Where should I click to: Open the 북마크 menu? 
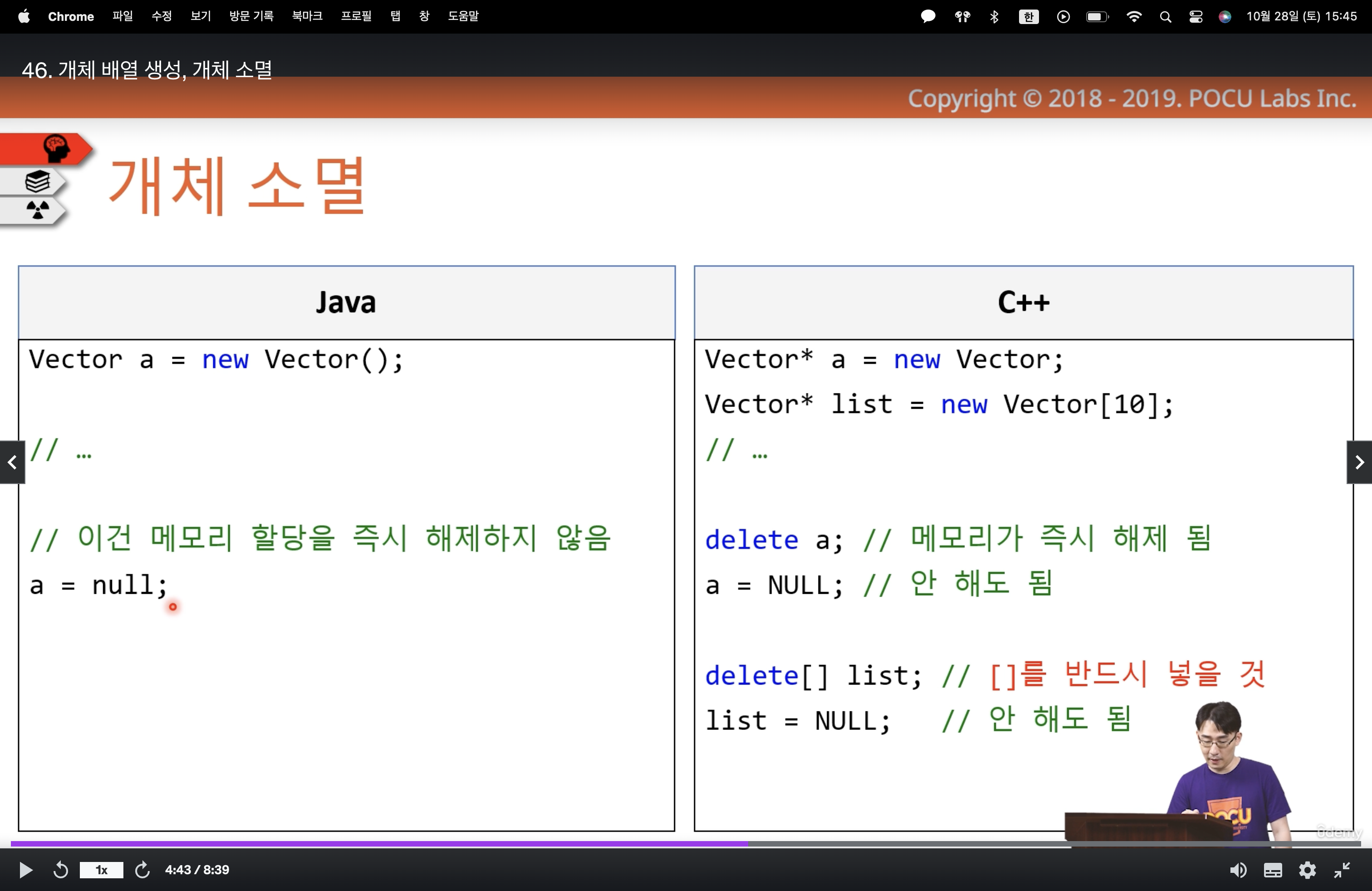307,16
